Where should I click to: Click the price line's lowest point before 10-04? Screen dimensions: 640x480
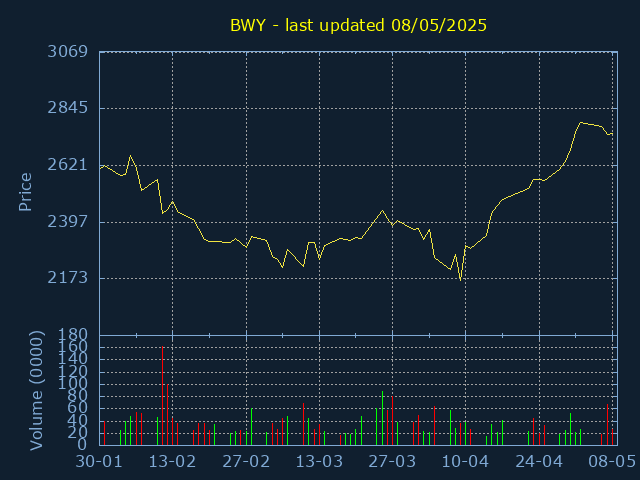460,280
